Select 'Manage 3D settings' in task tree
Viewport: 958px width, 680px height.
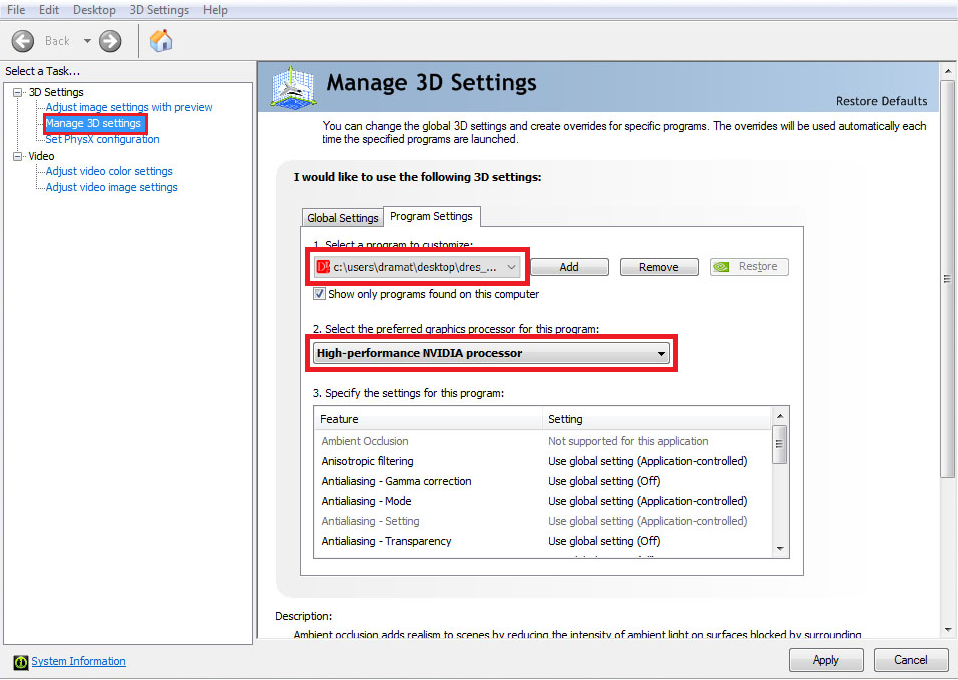93,123
